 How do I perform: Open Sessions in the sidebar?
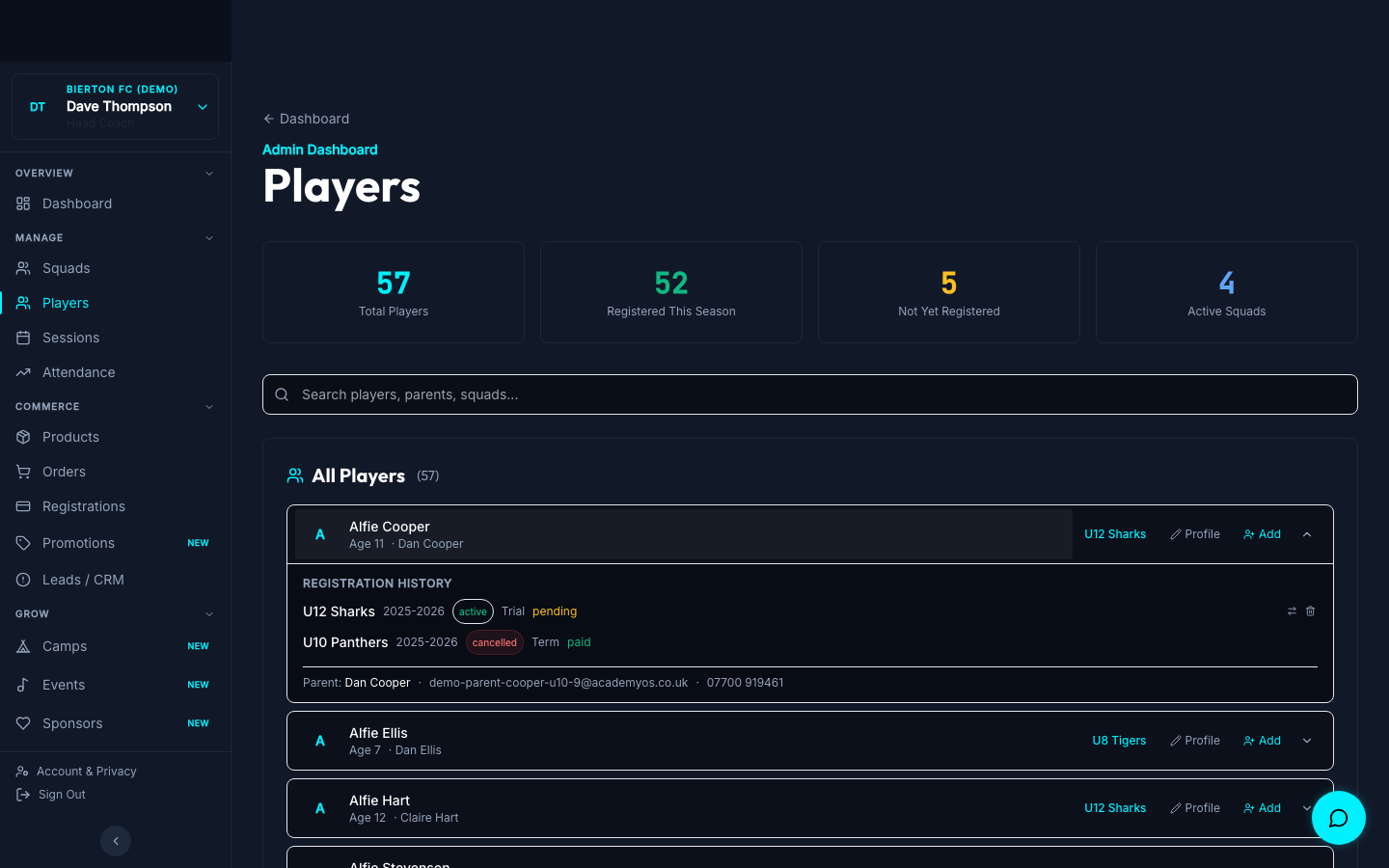tap(116, 338)
